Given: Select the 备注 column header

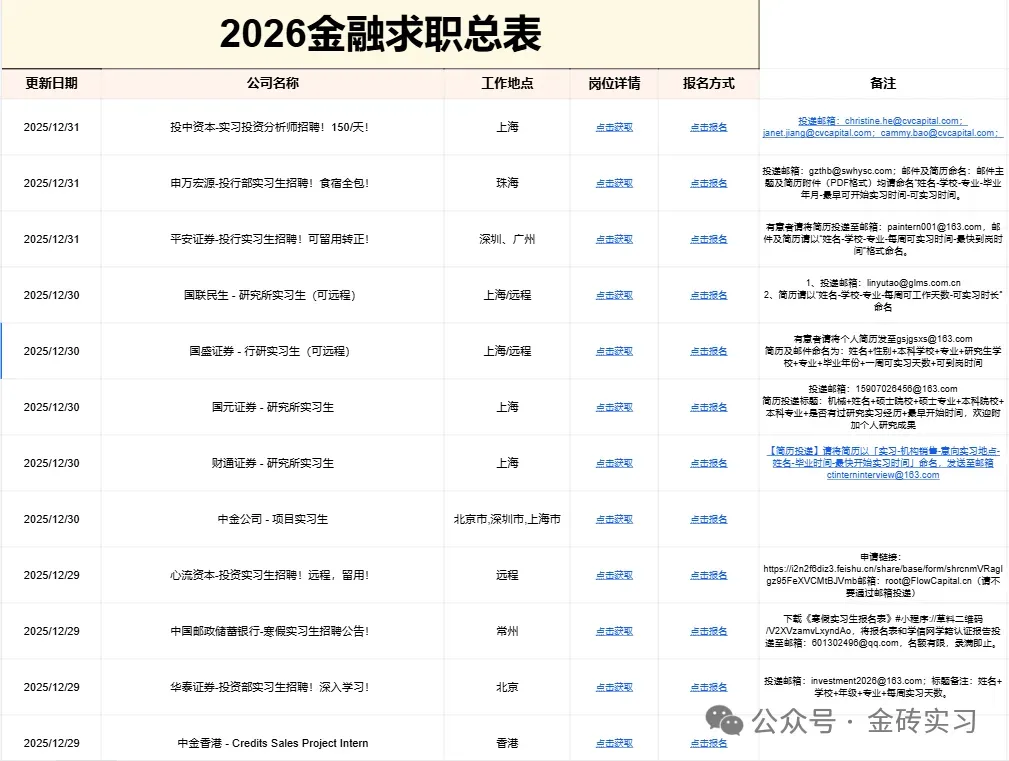Looking at the screenshot, I should 883,83.
